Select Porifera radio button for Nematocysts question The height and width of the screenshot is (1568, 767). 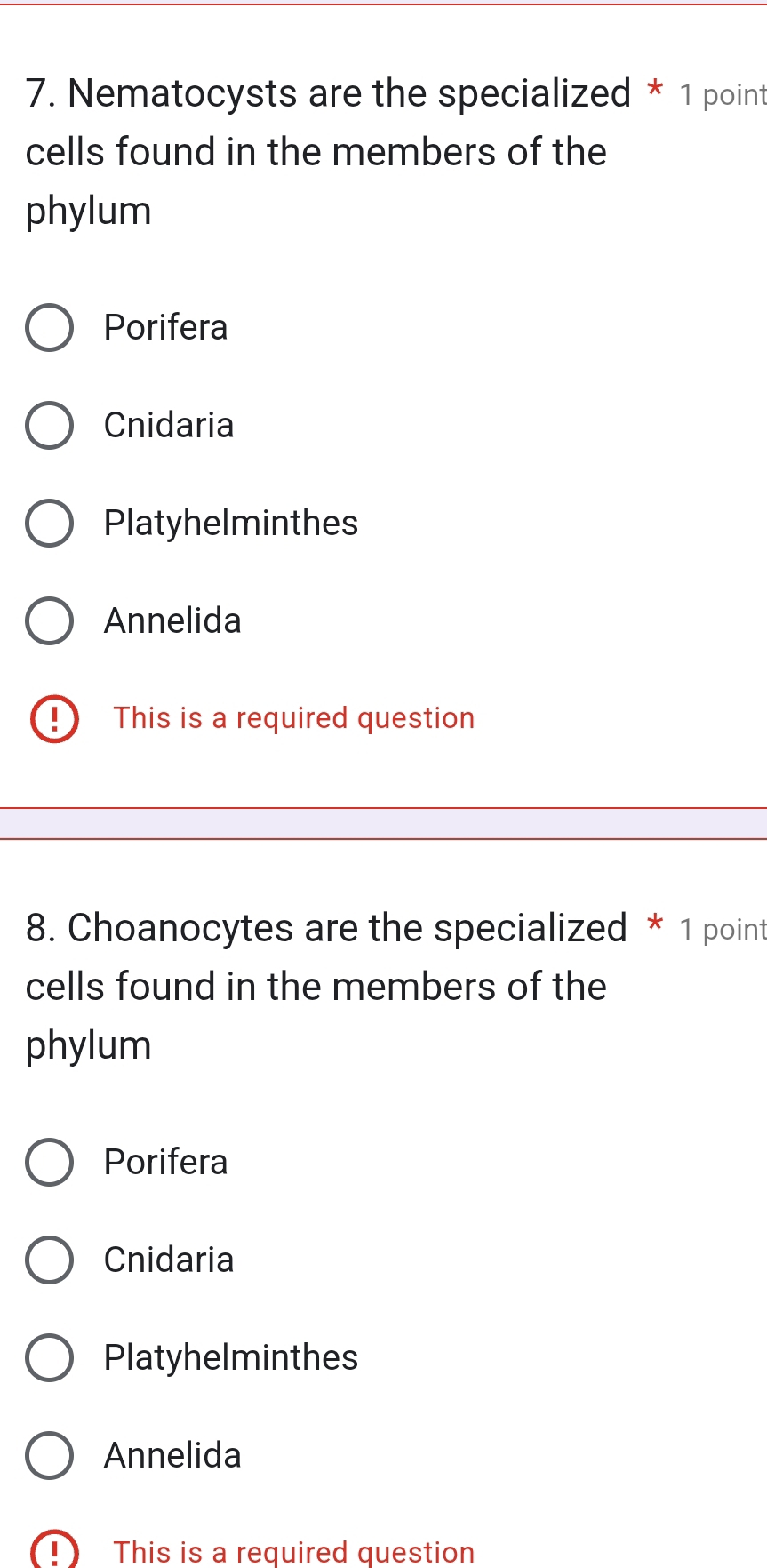click(x=49, y=328)
